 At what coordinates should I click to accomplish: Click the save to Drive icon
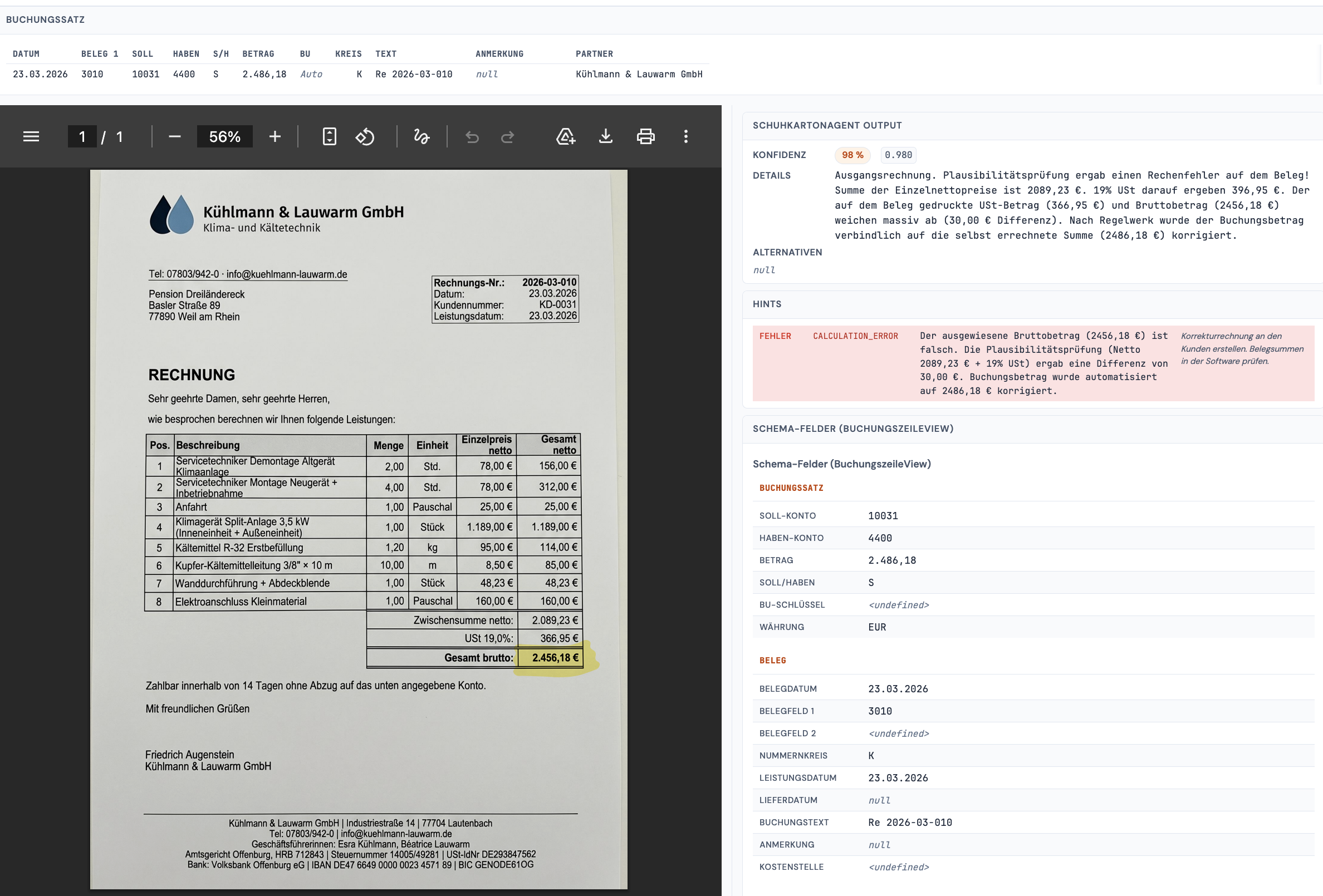pos(566,136)
